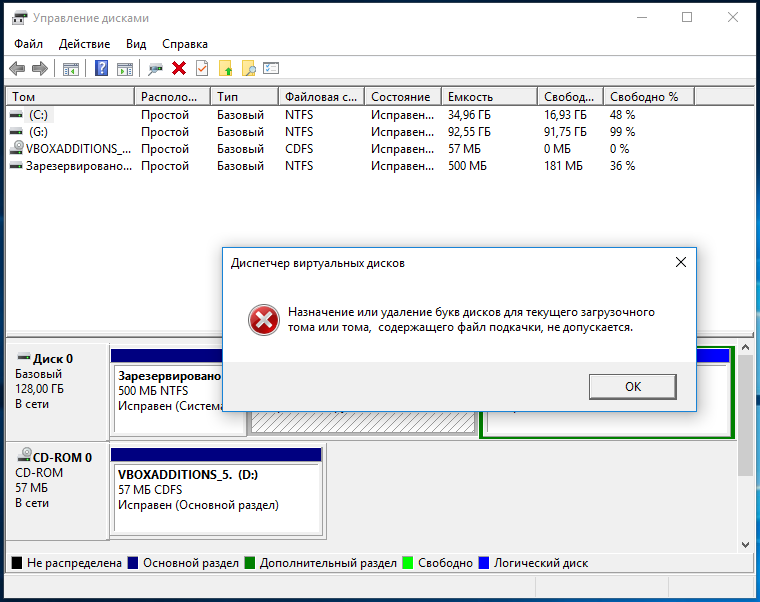This screenshot has width=760, height=602.
Task: Click the yellow folder with magnifier icon
Action: point(249,68)
